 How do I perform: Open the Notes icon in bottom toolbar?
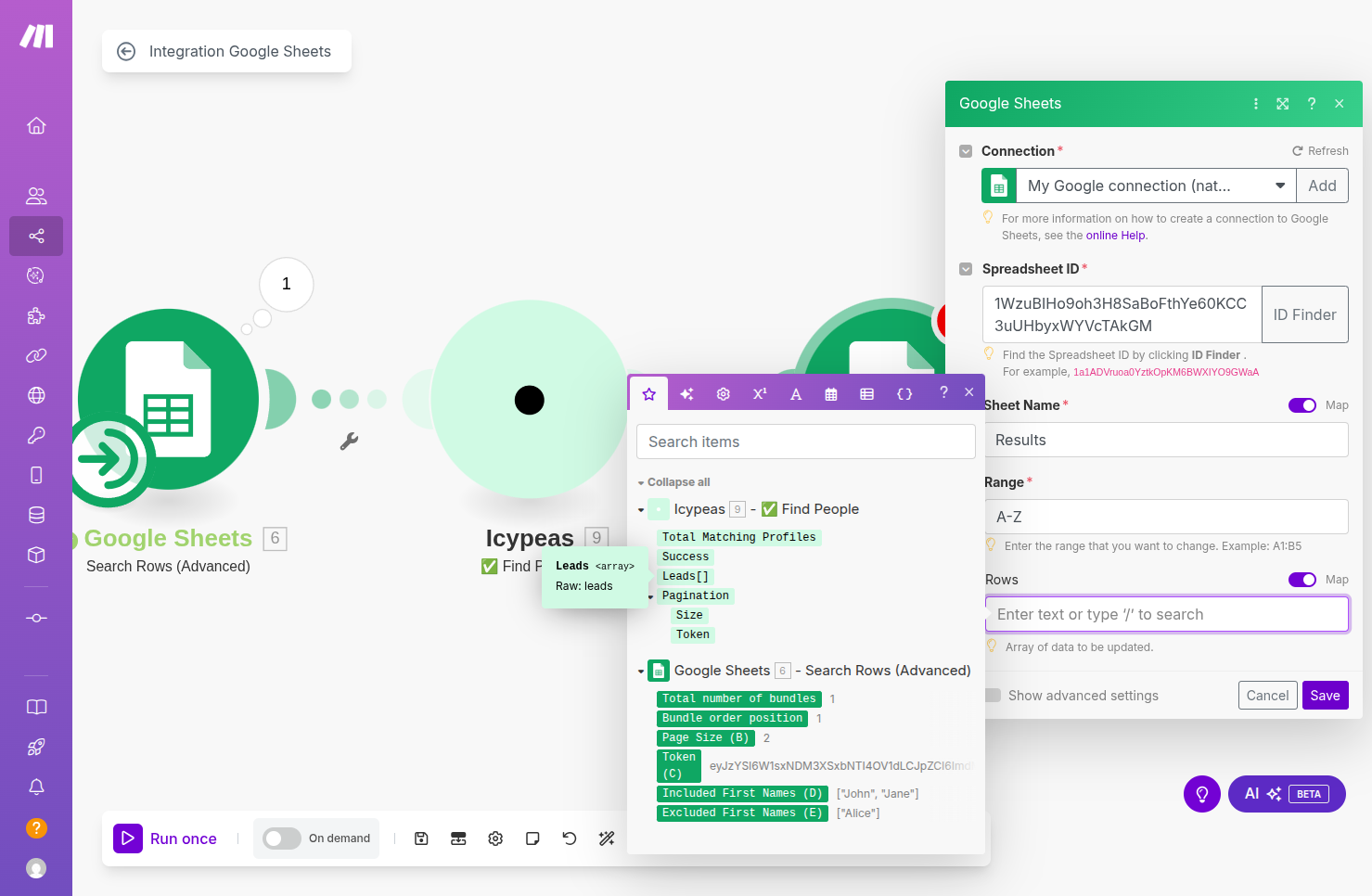[x=532, y=838]
